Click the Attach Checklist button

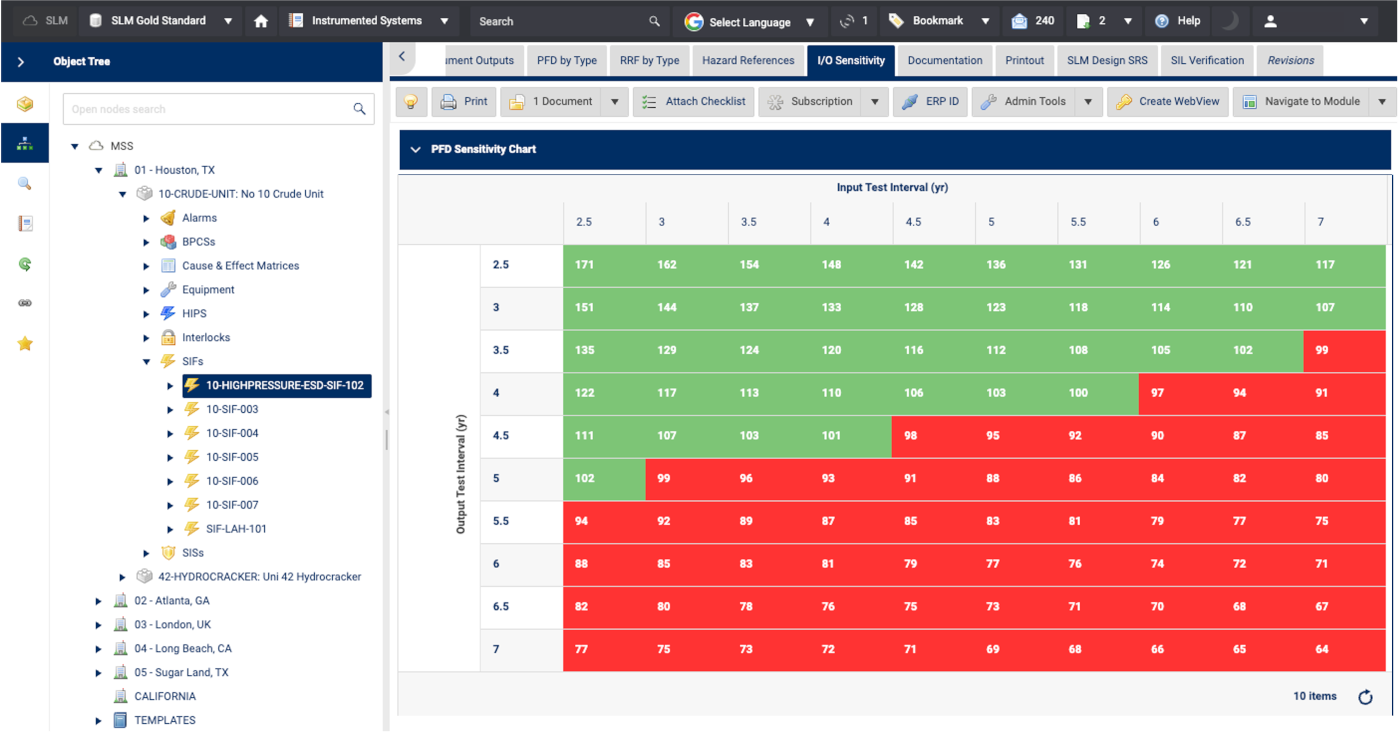(694, 102)
